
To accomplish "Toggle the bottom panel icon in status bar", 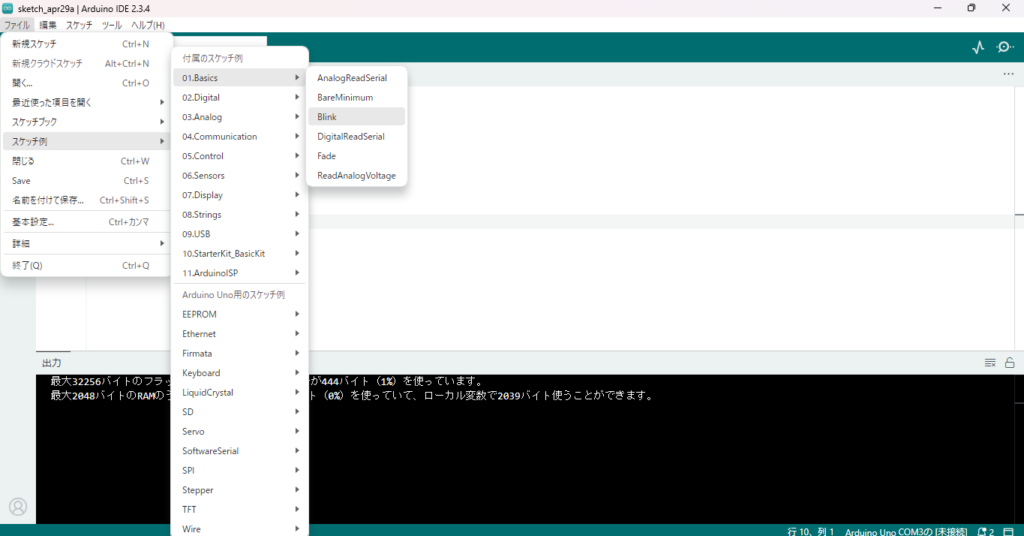I will coord(1009,531).
